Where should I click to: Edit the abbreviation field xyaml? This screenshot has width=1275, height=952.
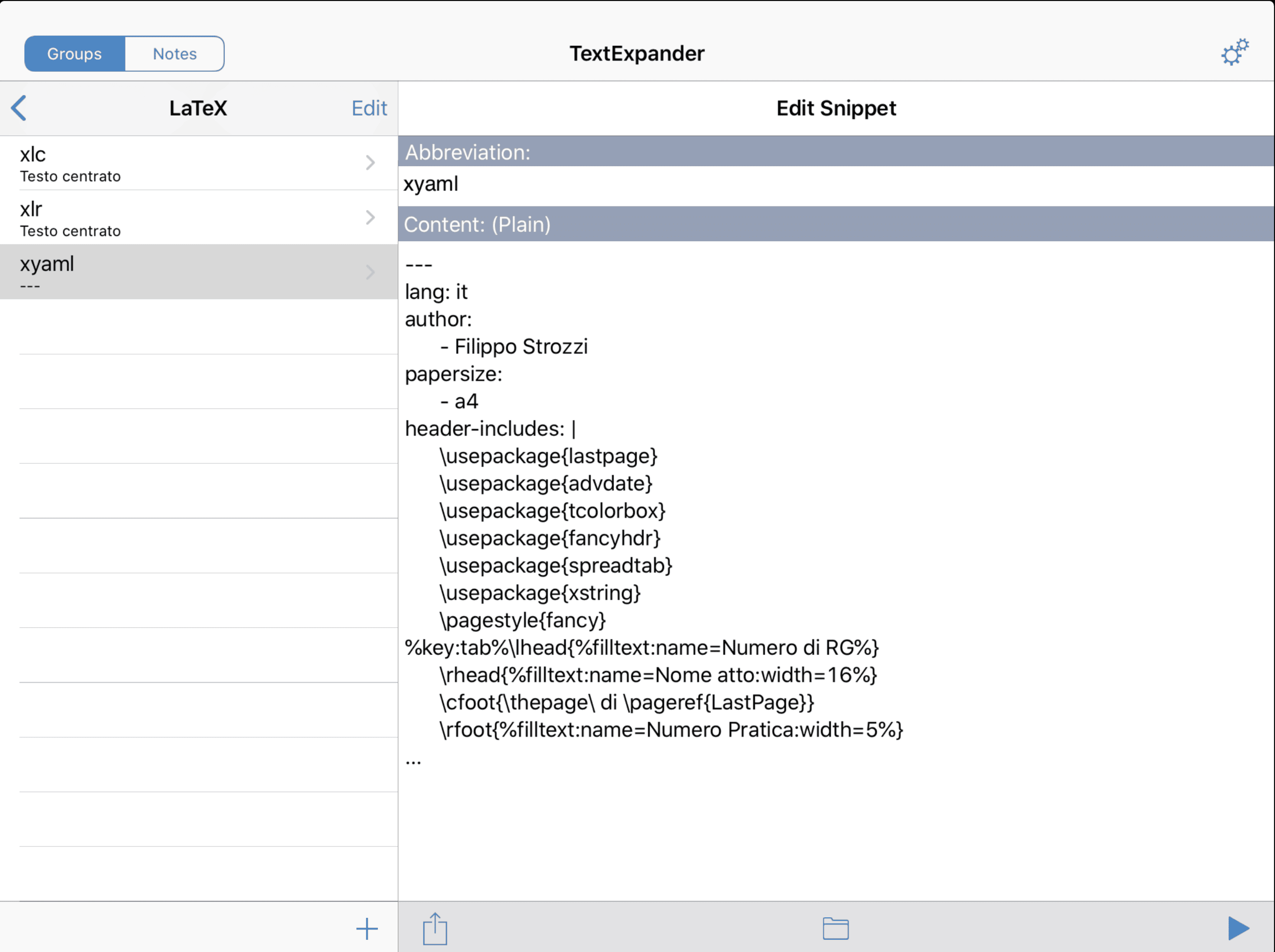(836, 186)
